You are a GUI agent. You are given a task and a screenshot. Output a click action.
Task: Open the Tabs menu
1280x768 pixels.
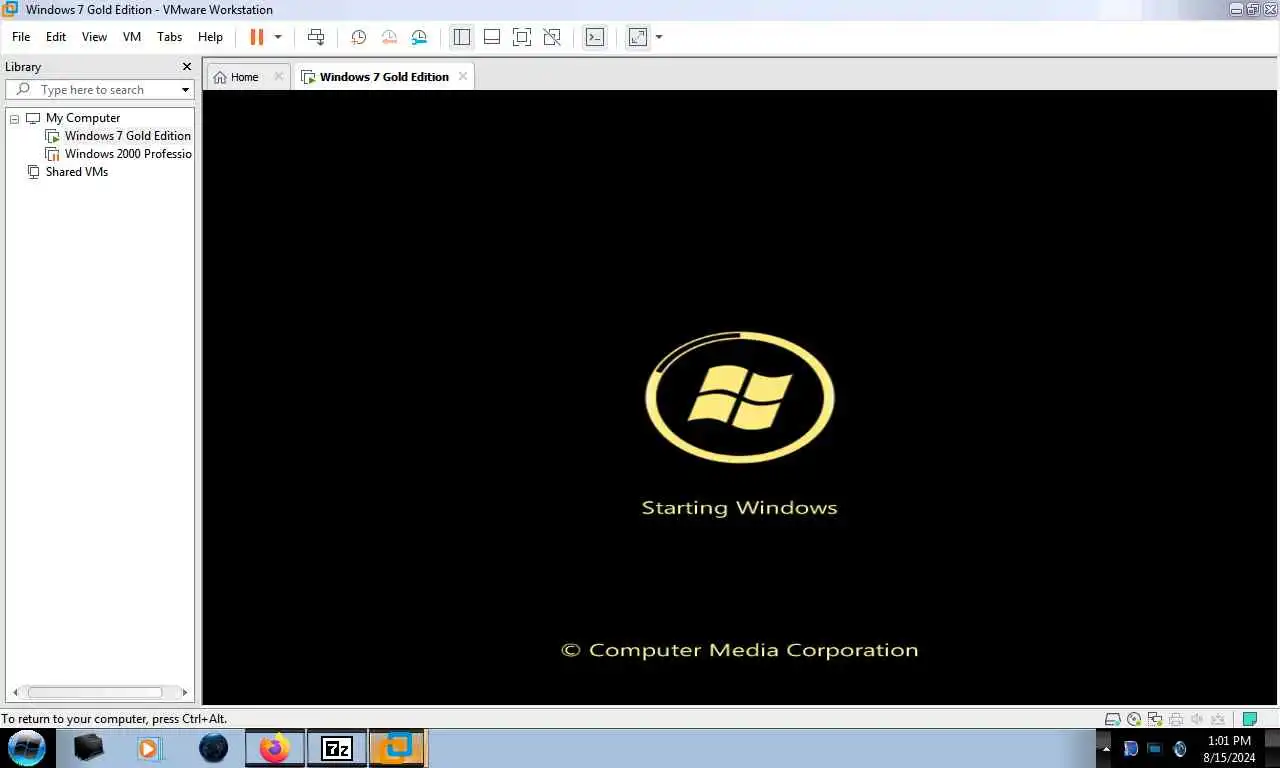170,37
